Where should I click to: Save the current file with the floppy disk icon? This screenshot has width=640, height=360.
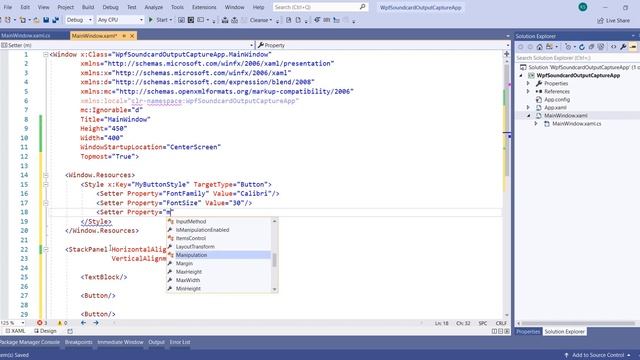[46, 20]
